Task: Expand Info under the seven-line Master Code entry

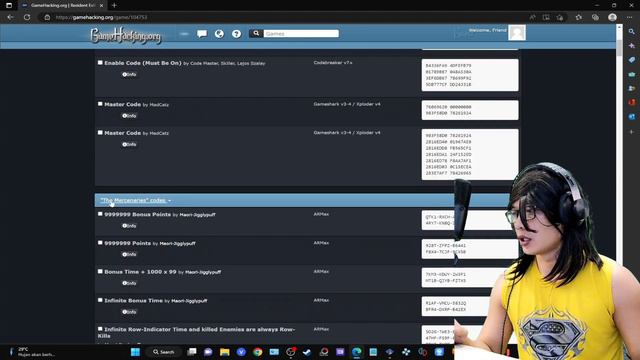Action: 129,144
